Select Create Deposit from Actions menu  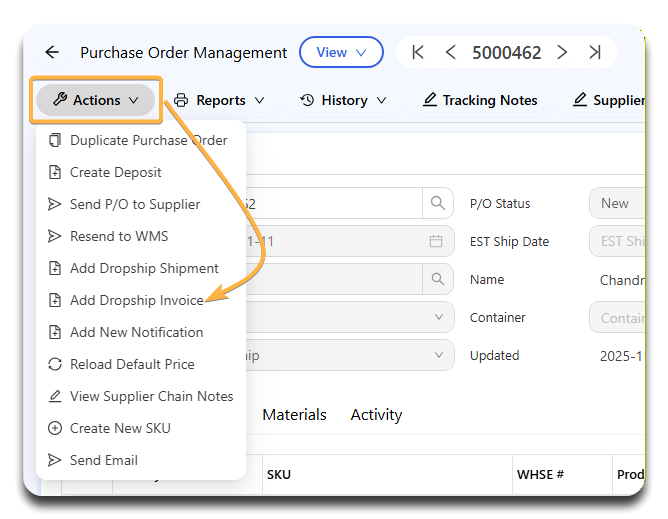pyautogui.click(x=115, y=172)
